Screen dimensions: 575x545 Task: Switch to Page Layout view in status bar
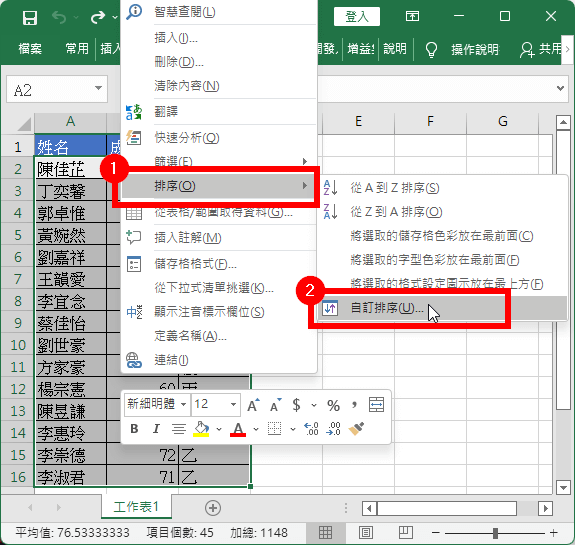click(x=366, y=533)
